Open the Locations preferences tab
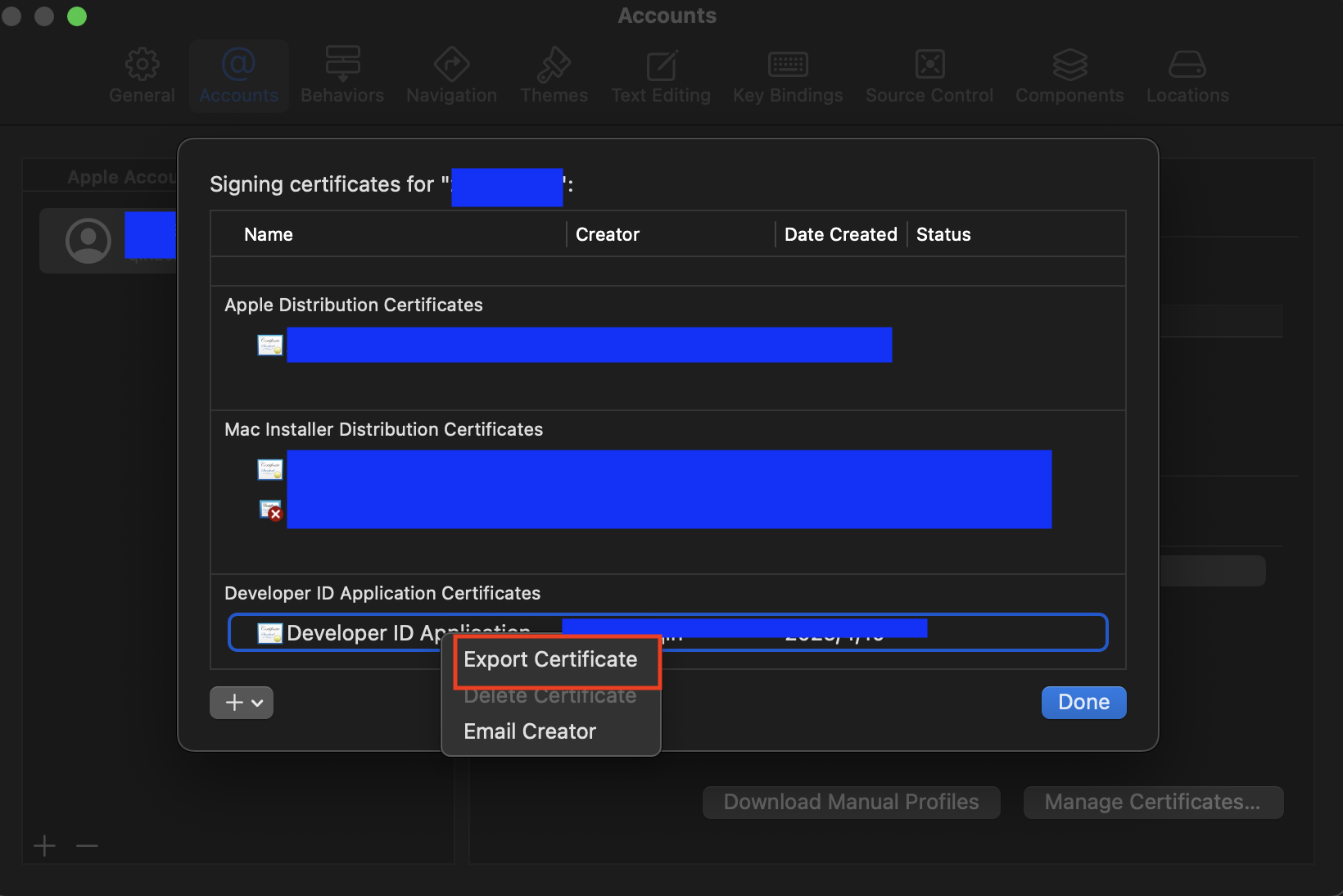 point(1187,75)
